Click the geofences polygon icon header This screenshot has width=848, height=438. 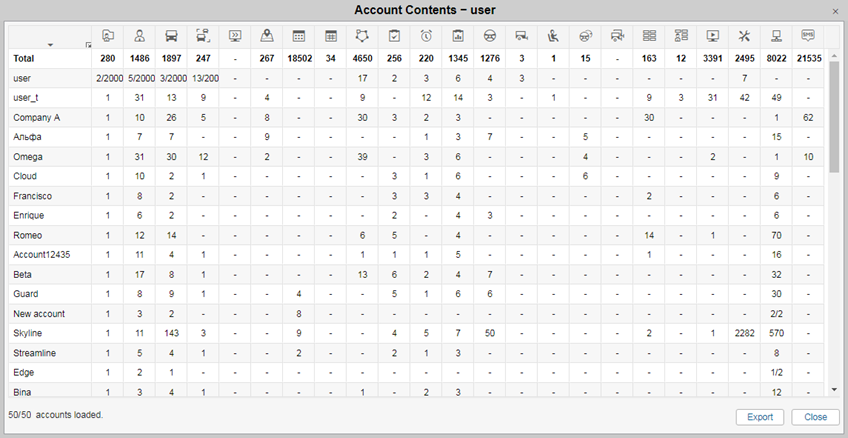pyautogui.click(x=362, y=36)
